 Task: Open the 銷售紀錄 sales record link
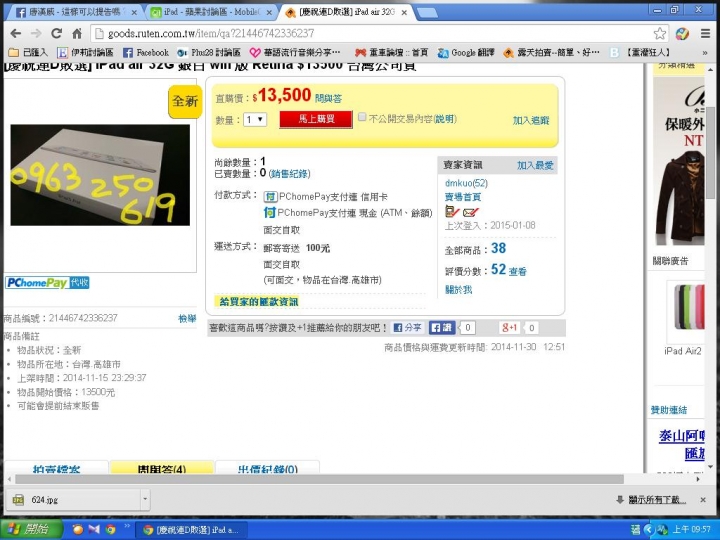point(289,174)
